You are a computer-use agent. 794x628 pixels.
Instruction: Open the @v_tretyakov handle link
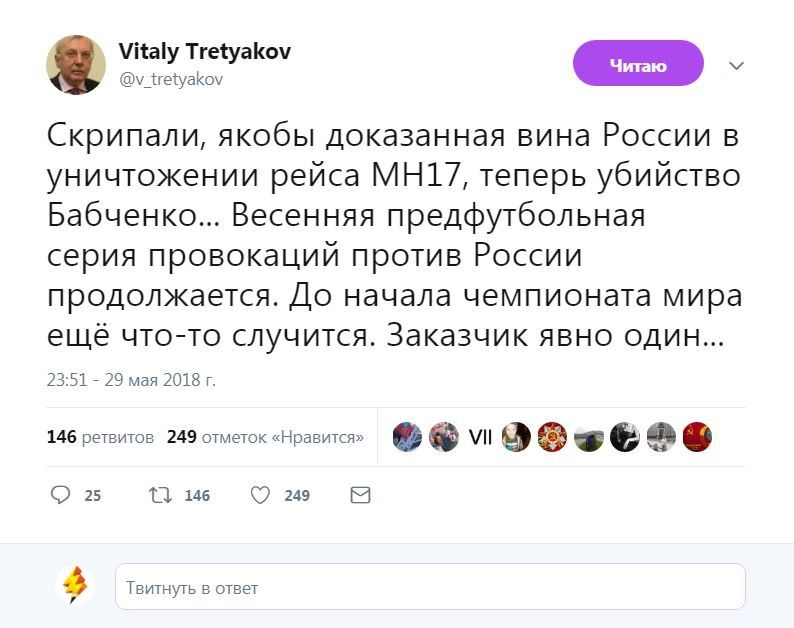coord(171,80)
